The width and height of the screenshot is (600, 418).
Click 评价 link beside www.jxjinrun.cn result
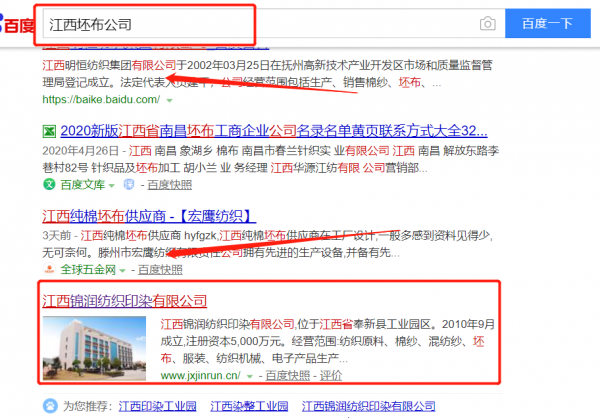pyautogui.click(x=330, y=375)
